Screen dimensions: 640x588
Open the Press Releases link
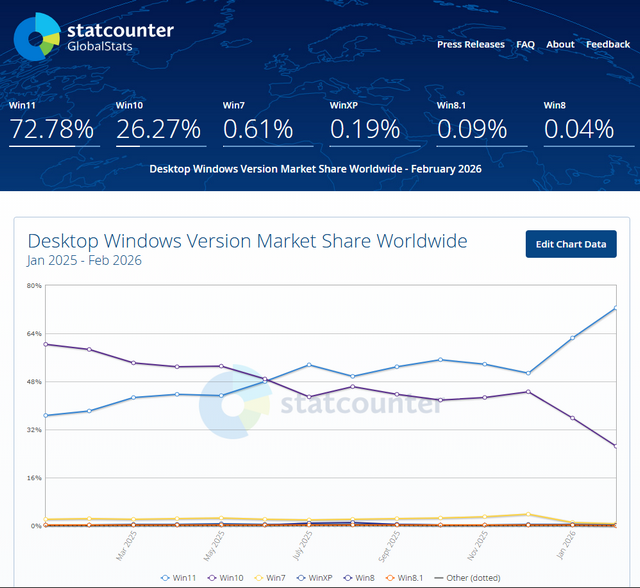click(x=471, y=44)
